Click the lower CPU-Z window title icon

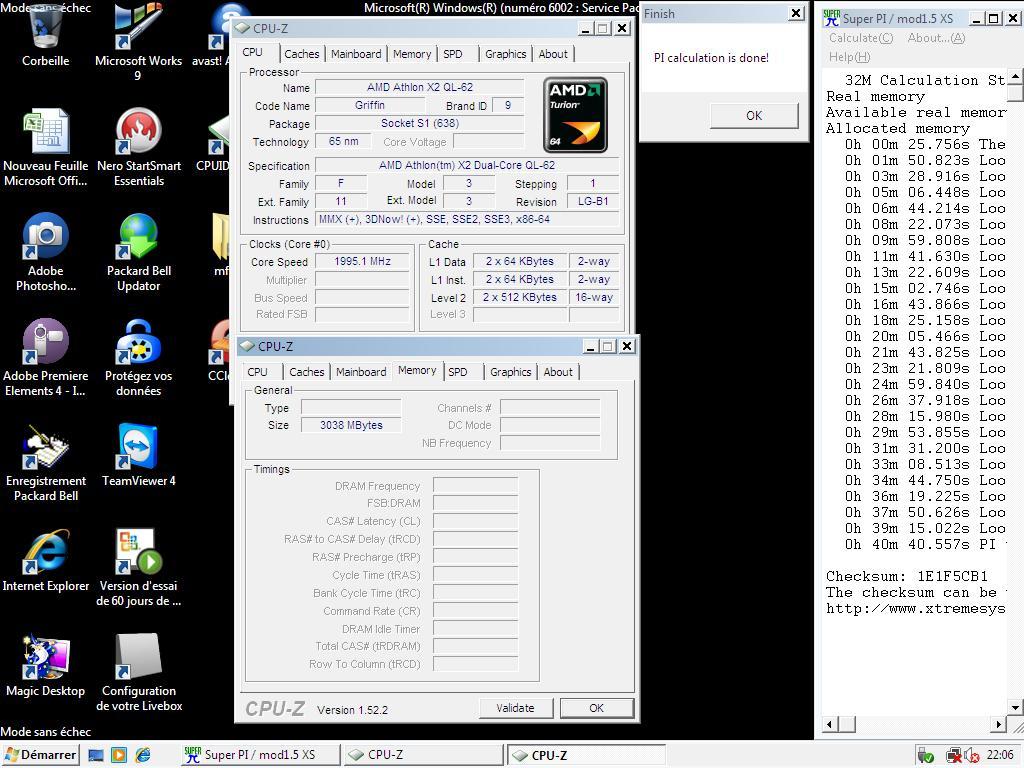tap(247, 346)
